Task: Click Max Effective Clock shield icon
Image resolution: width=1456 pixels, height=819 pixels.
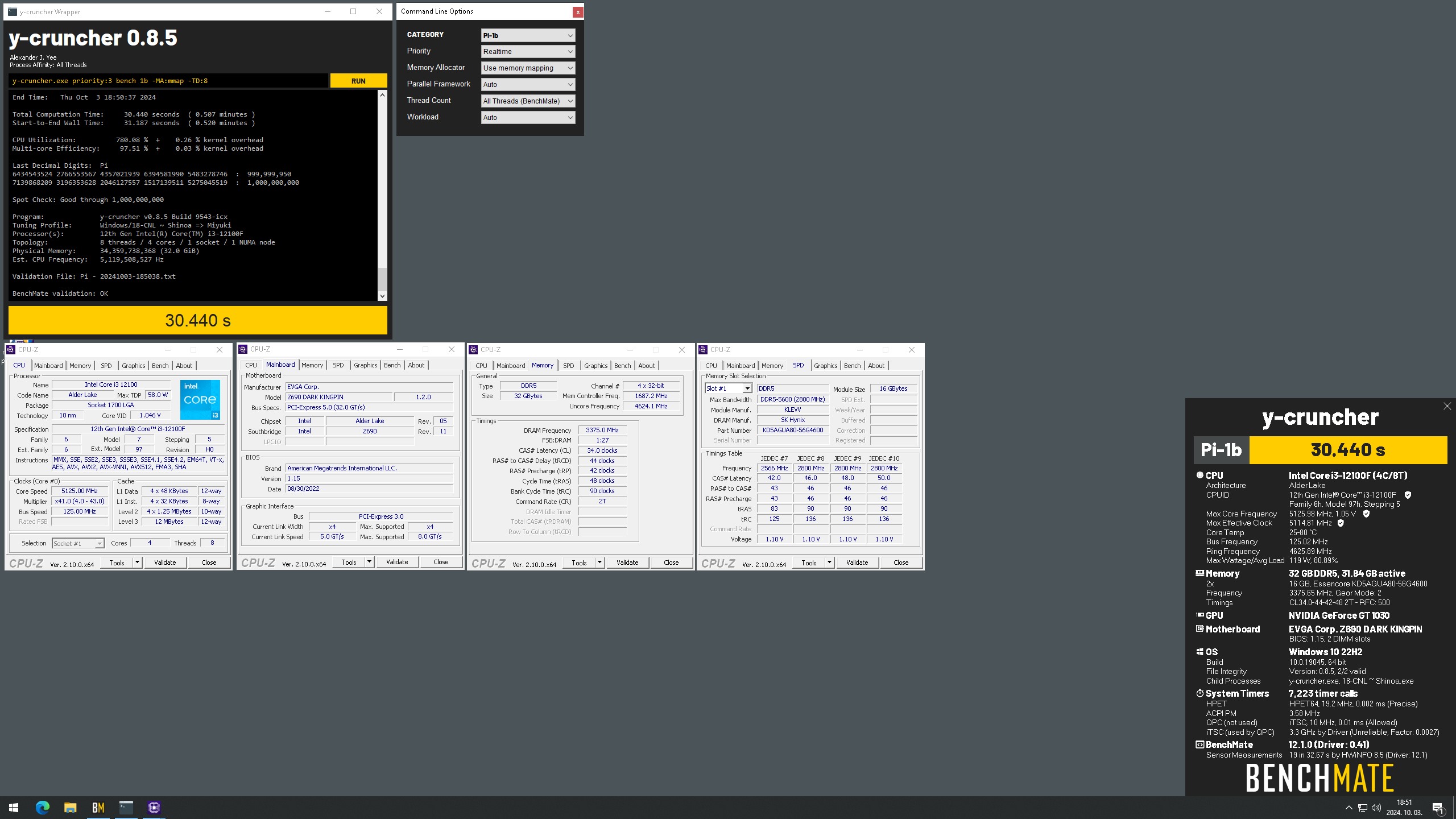Action: pyautogui.click(x=1341, y=523)
